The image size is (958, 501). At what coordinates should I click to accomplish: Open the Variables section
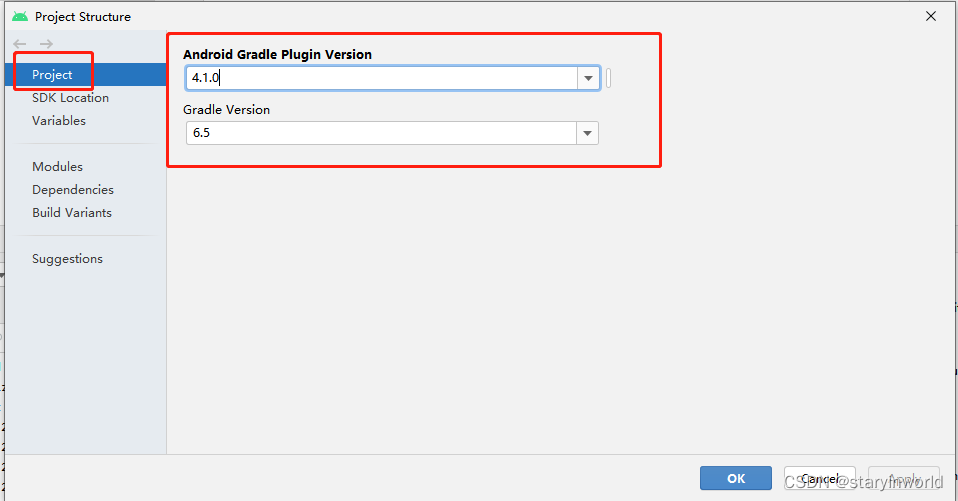click(x=59, y=121)
